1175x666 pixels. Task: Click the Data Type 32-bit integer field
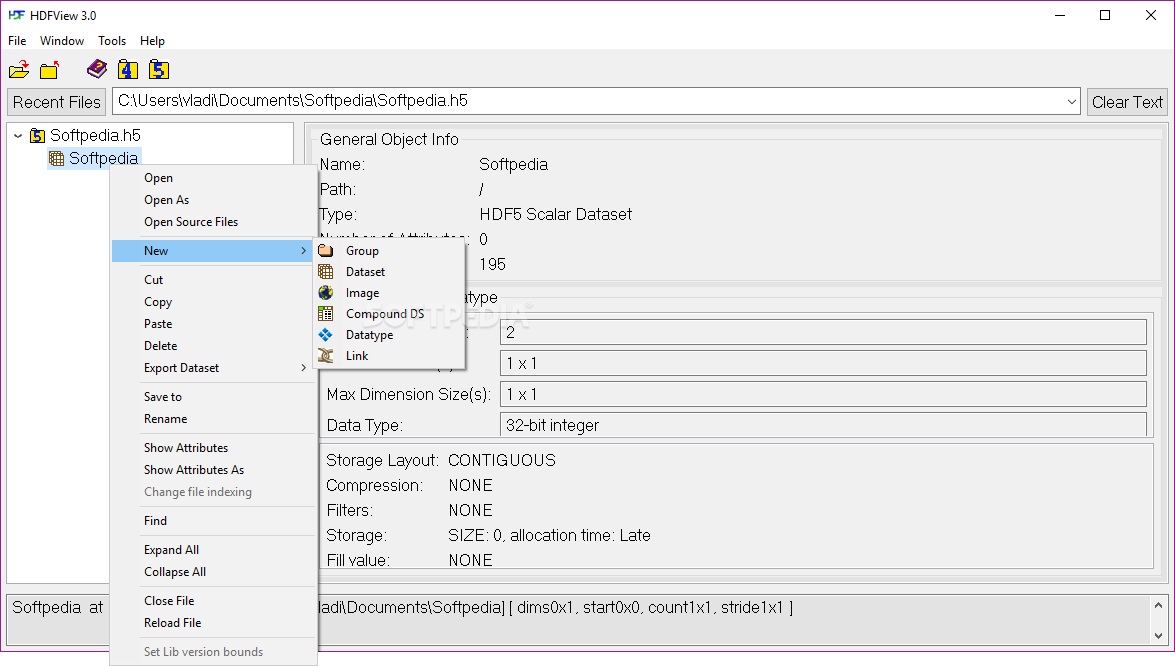coord(823,425)
